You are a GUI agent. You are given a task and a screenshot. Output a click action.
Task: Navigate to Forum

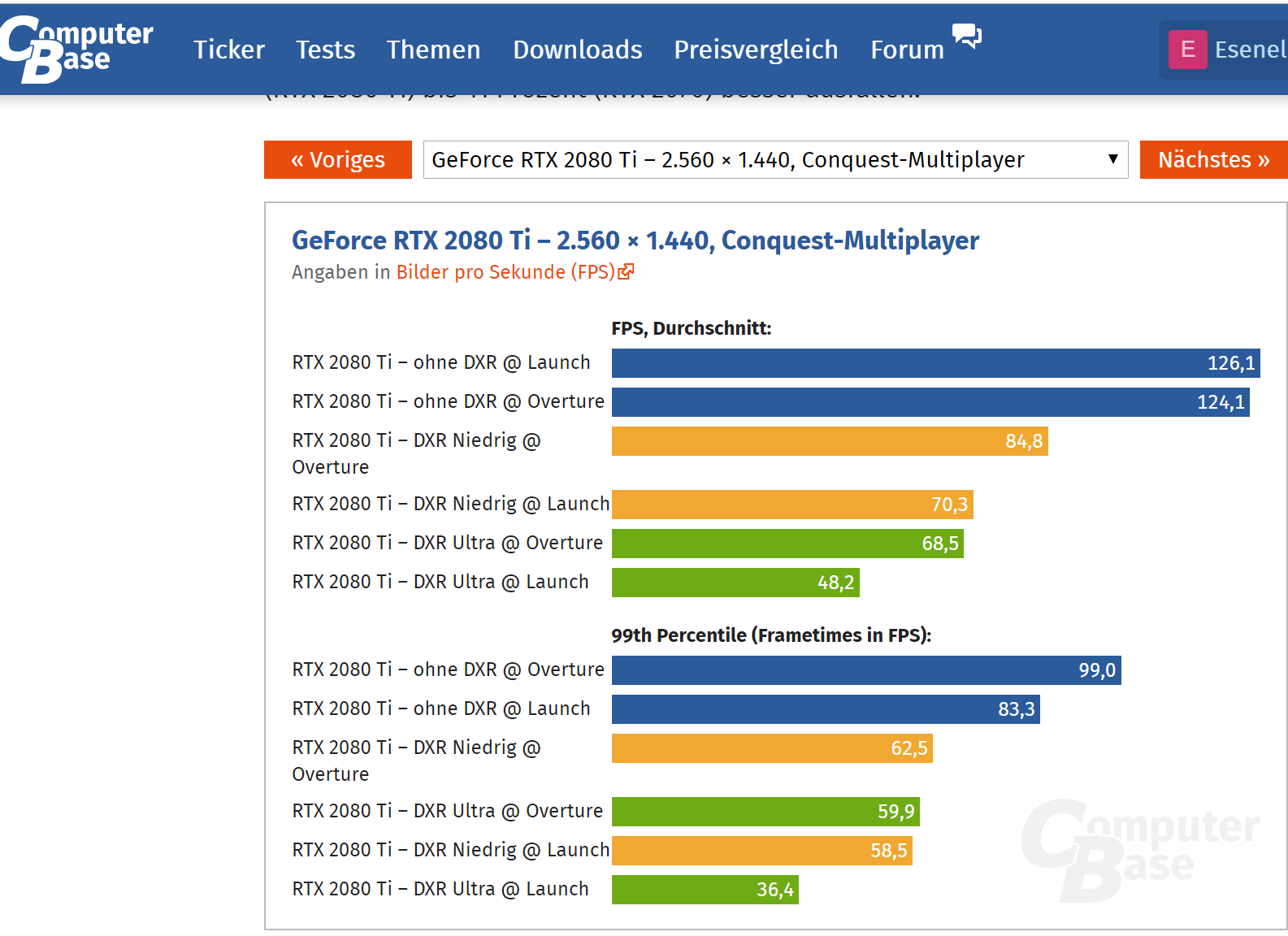(907, 50)
